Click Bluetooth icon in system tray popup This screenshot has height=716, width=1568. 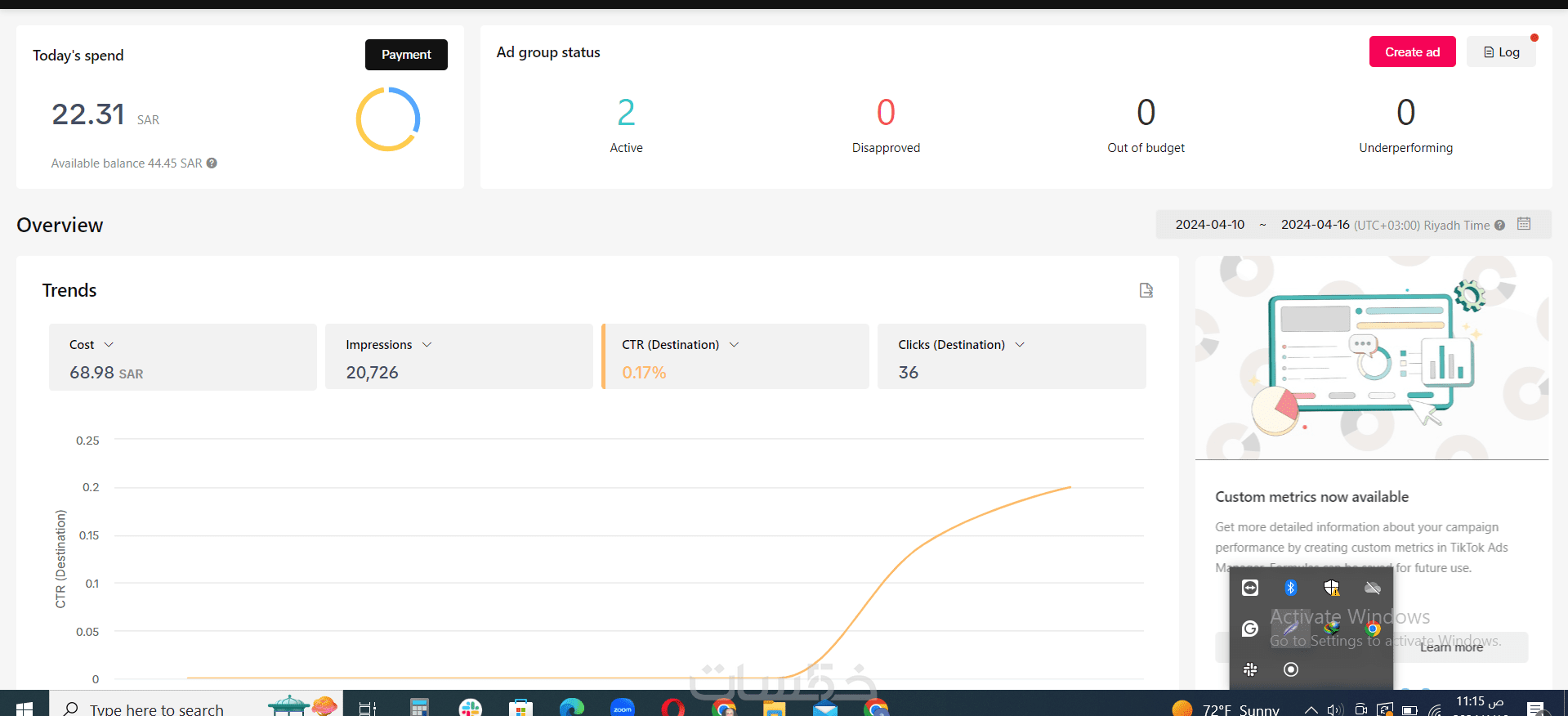tap(1291, 588)
